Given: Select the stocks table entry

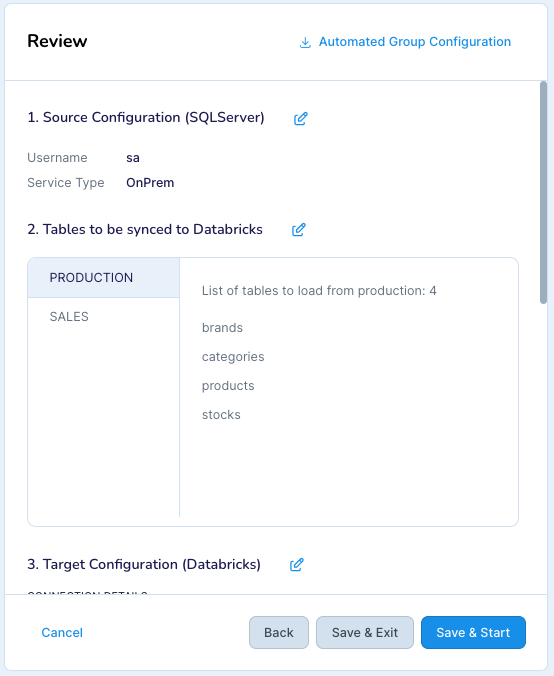Looking at the screenshot, I should point(221,415).
